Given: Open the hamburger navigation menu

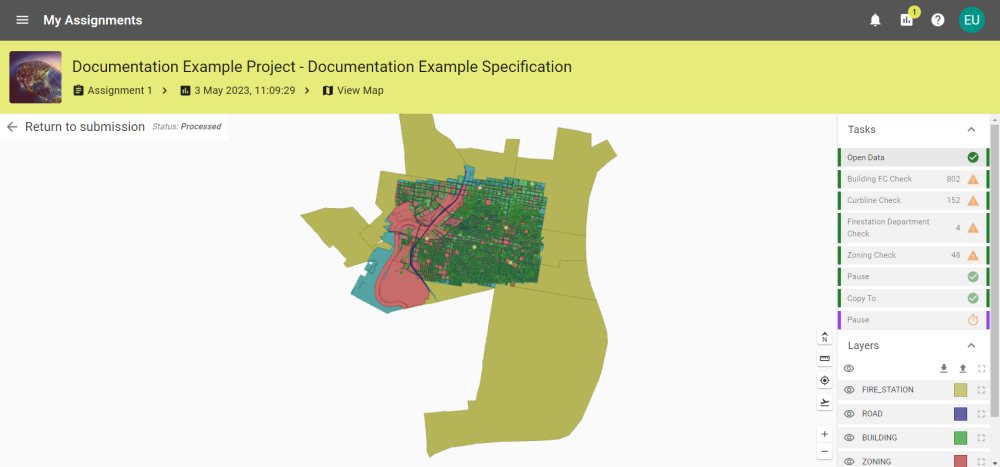Looking at the screenshot, I should click(22, 20).
